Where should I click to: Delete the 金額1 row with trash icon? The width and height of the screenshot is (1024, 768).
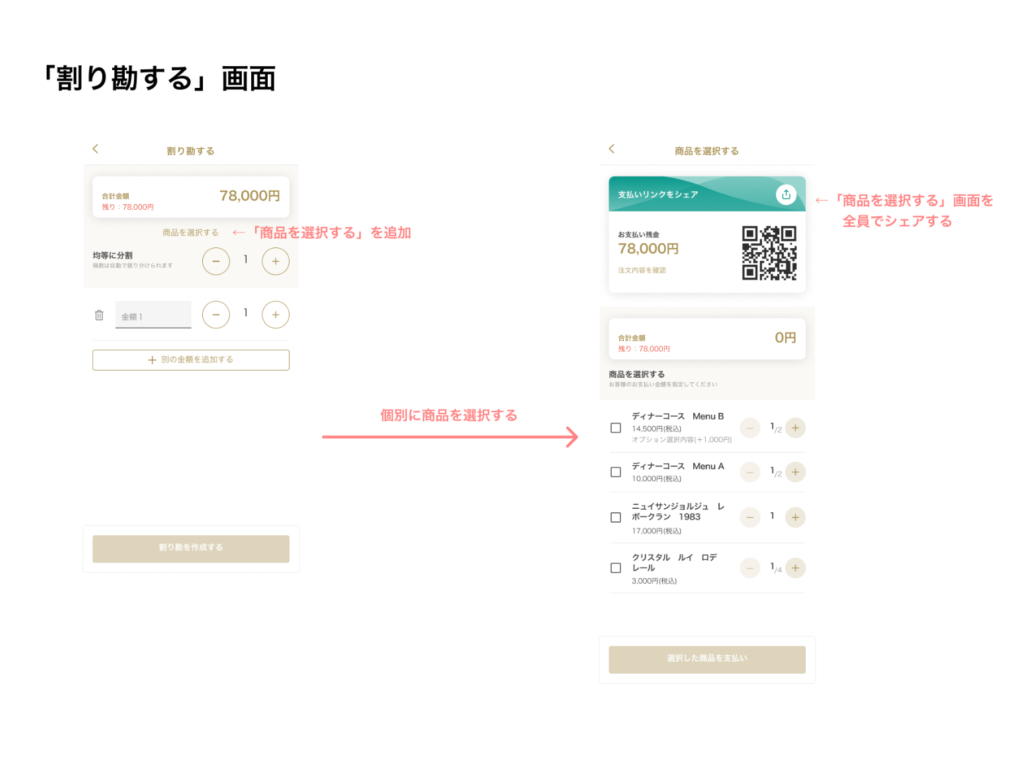[99, 315]
